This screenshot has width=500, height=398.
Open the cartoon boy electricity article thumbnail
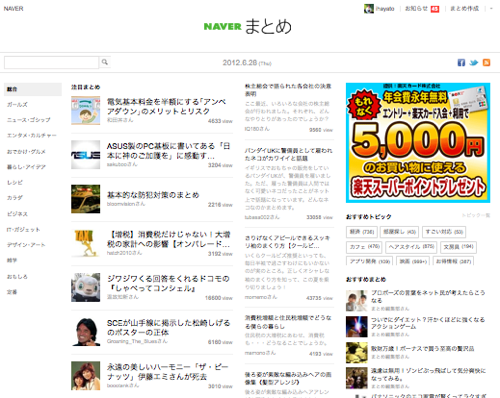[85, 110]
